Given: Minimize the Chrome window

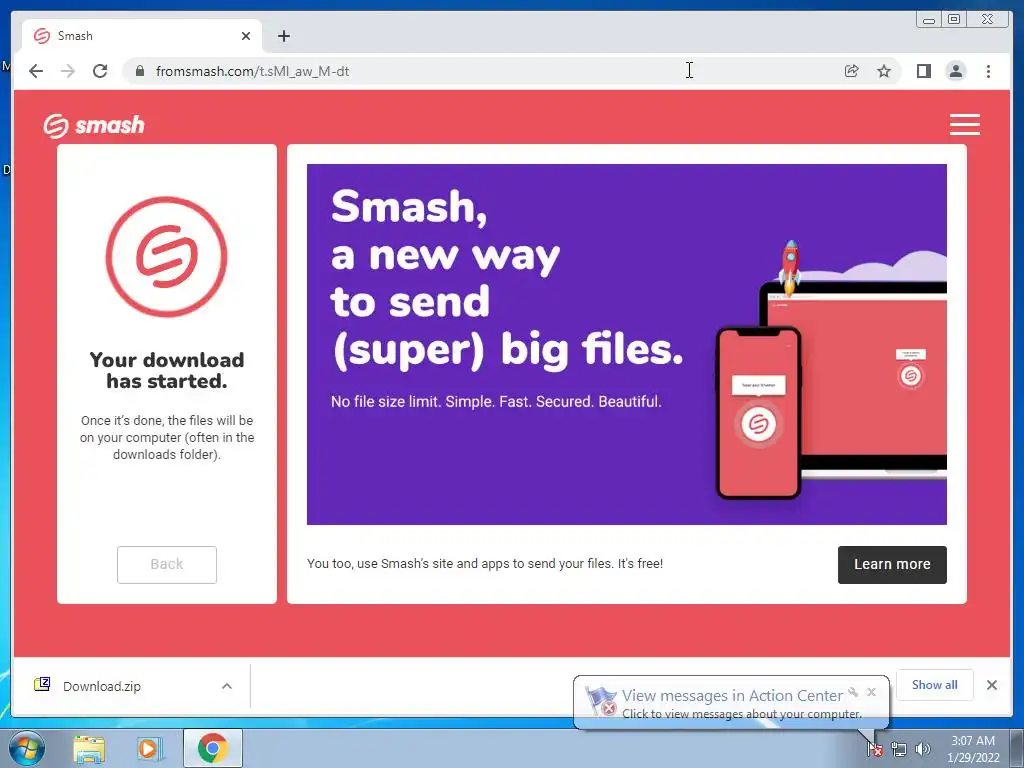Looking at the screenshot, I should [929, 20].
